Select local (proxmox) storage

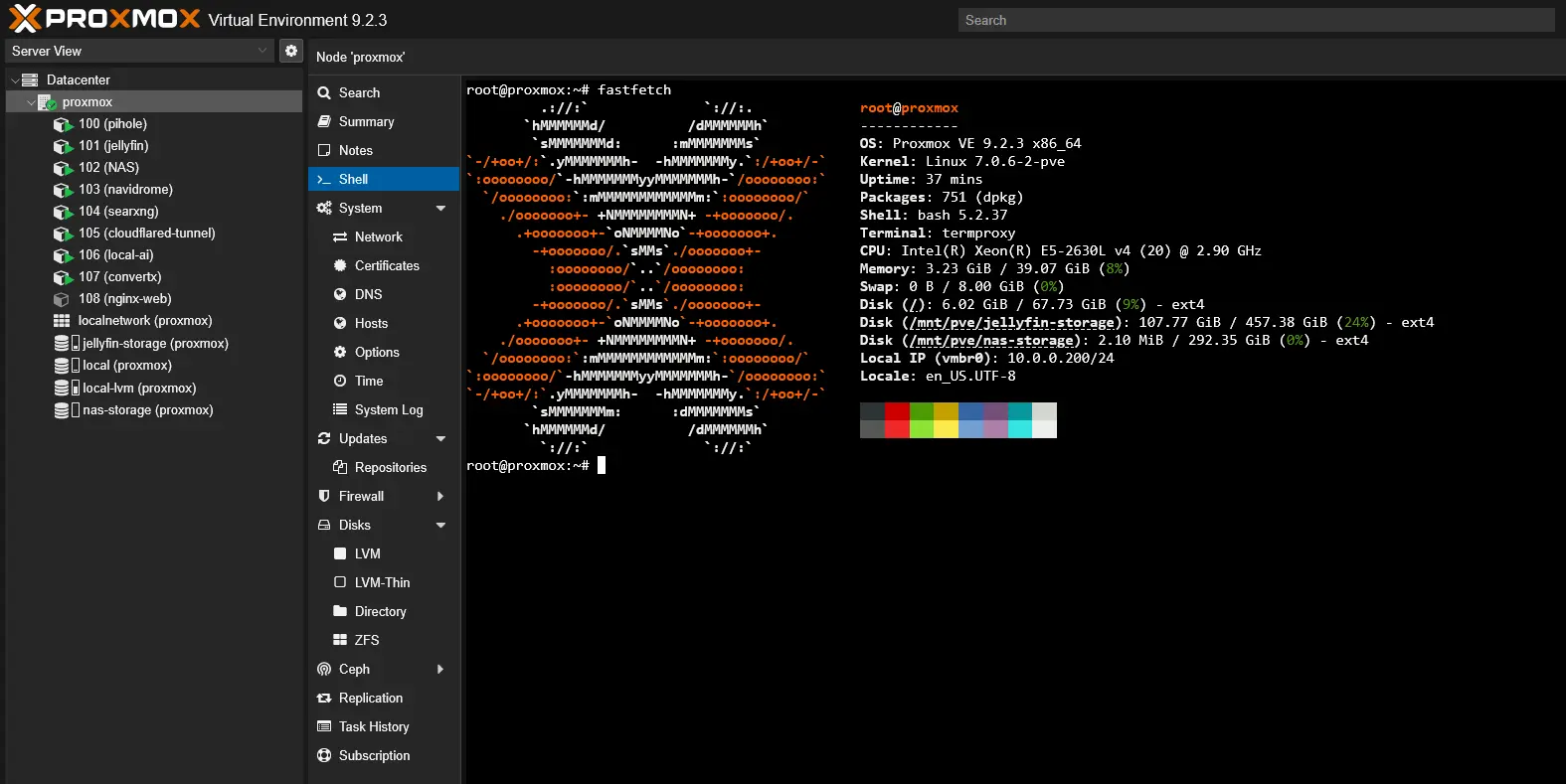[x=154, y=365]
